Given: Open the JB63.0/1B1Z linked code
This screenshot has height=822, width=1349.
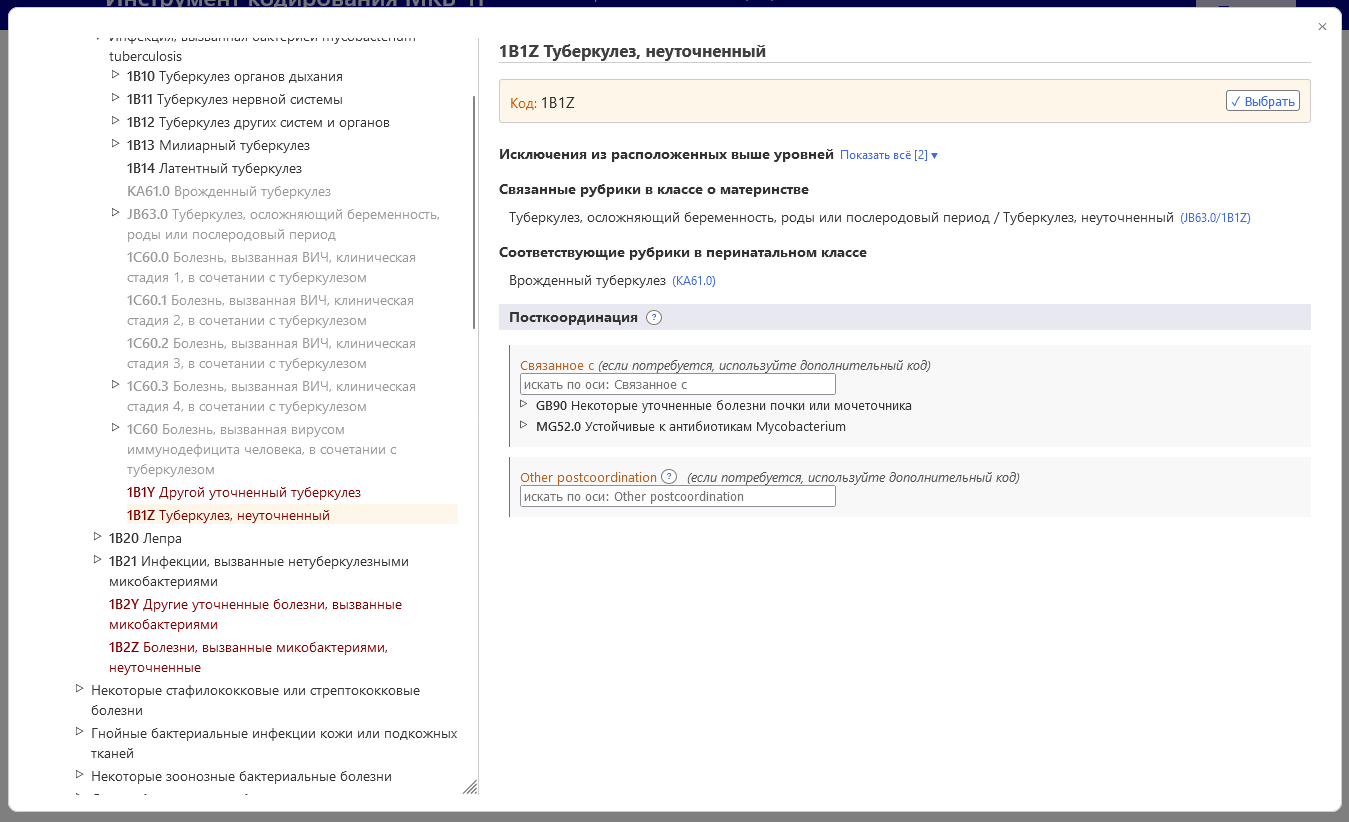Looking at the screenshot, I should coord(1215,217).
